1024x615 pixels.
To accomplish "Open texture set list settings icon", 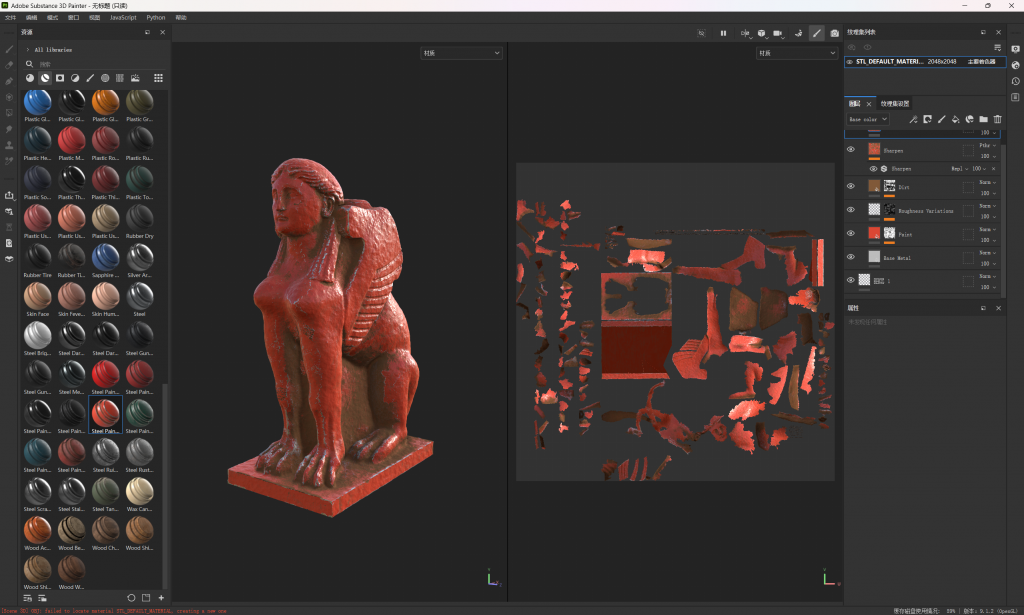I will (x=997, y=47).
